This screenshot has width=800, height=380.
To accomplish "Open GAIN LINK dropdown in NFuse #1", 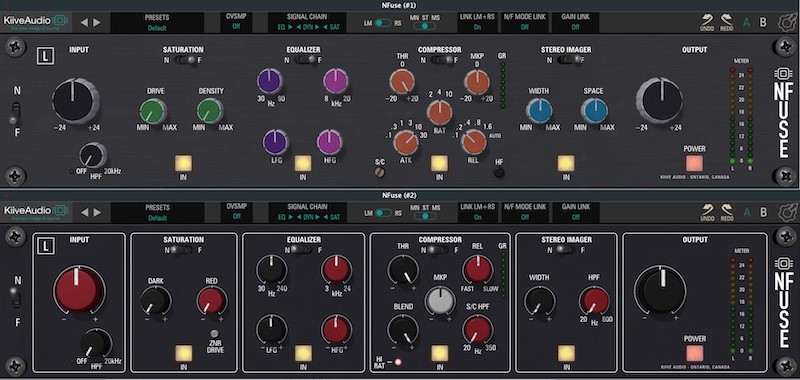I will pyautogui.click(x=576, y=22).
